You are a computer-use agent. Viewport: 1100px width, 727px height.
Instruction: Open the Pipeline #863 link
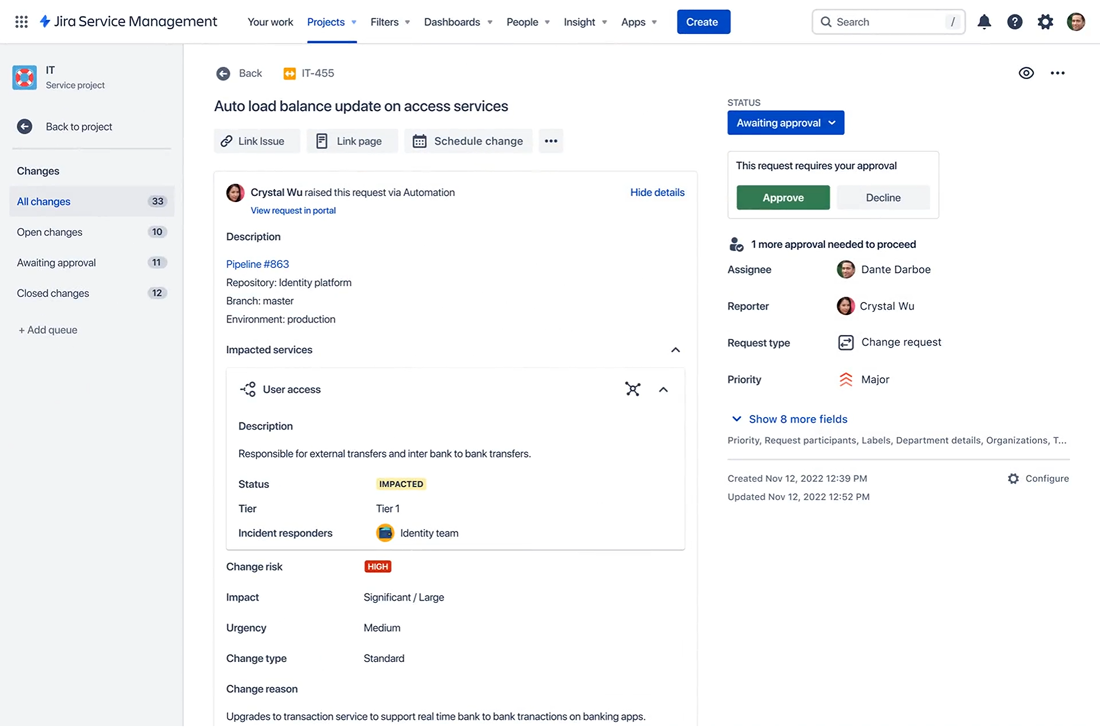point(257,264)
